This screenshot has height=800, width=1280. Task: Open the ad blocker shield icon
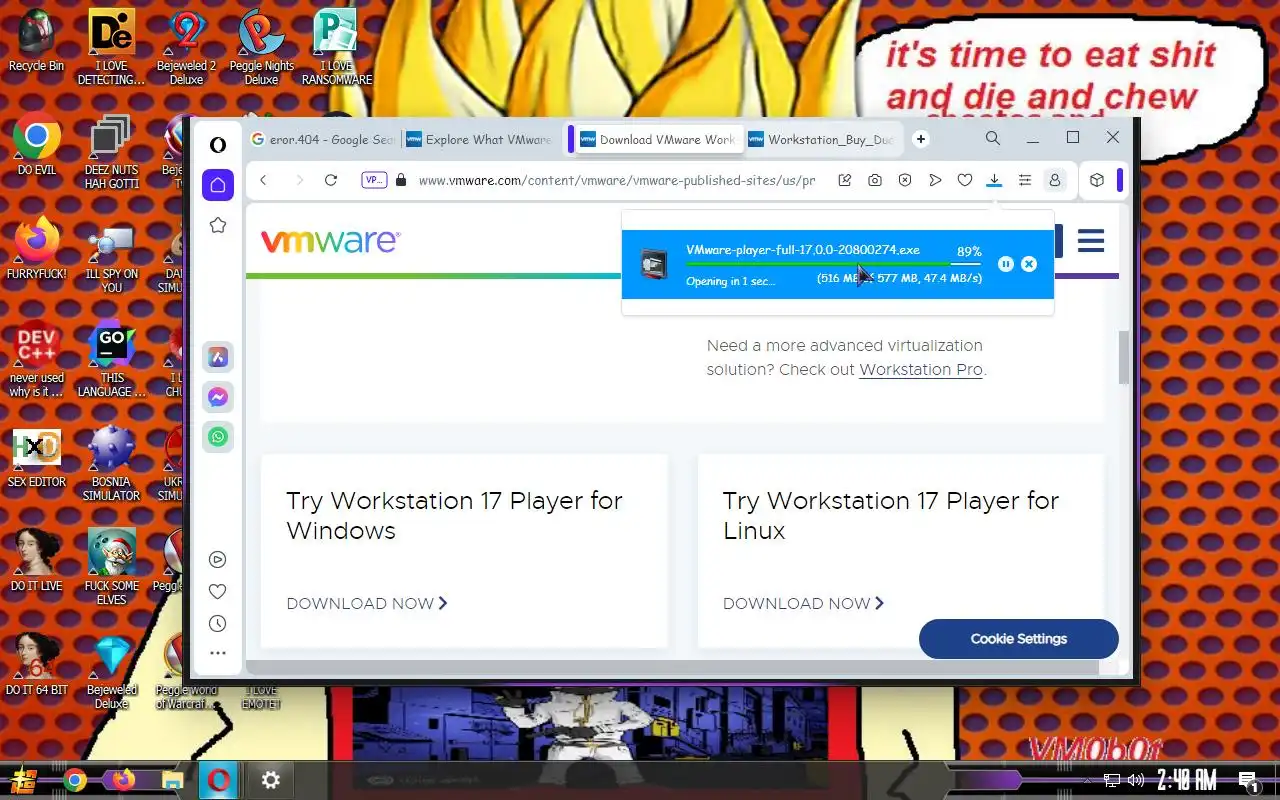coord(905,180)
